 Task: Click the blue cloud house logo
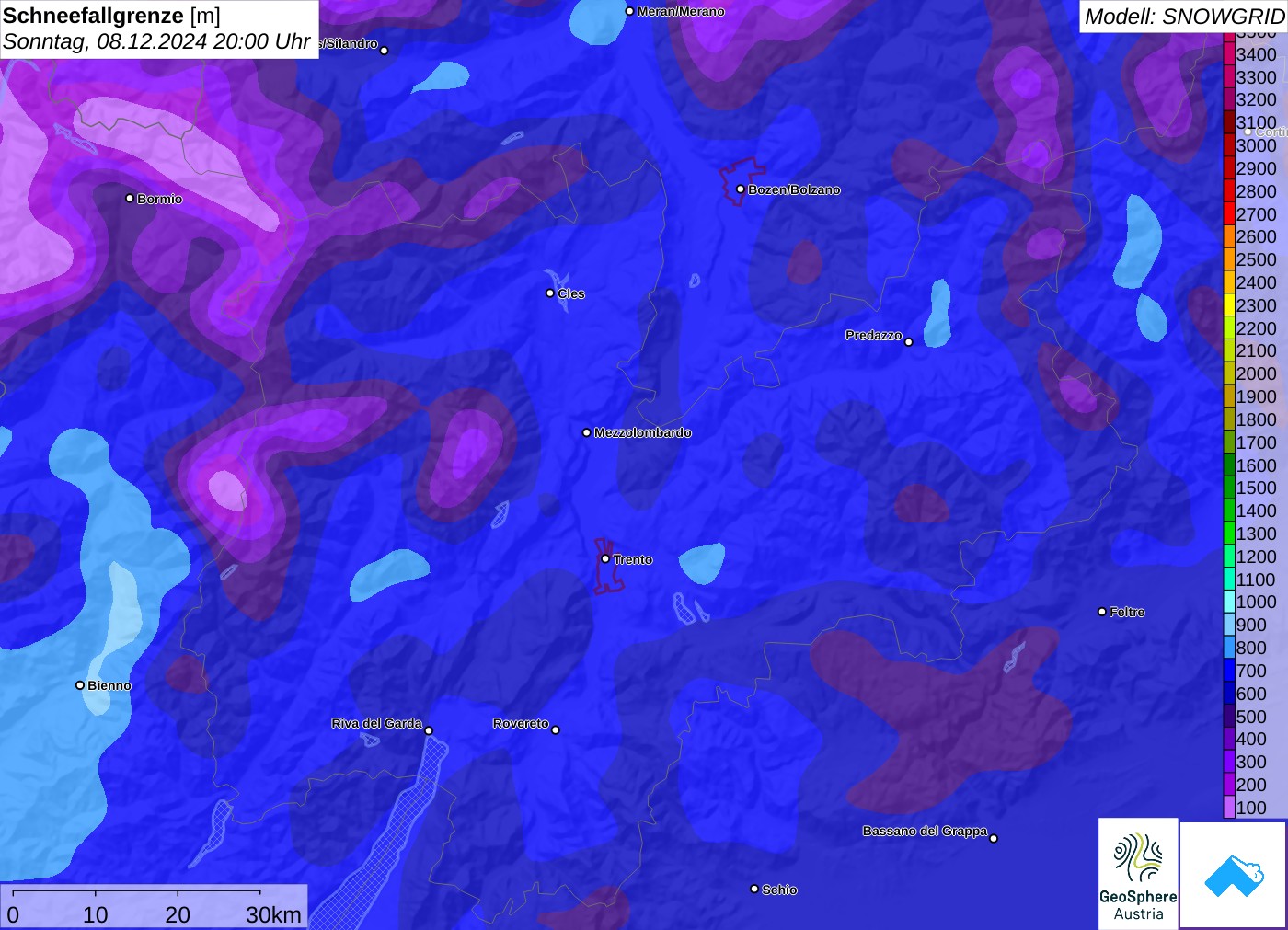click(x=1234, y=875)
